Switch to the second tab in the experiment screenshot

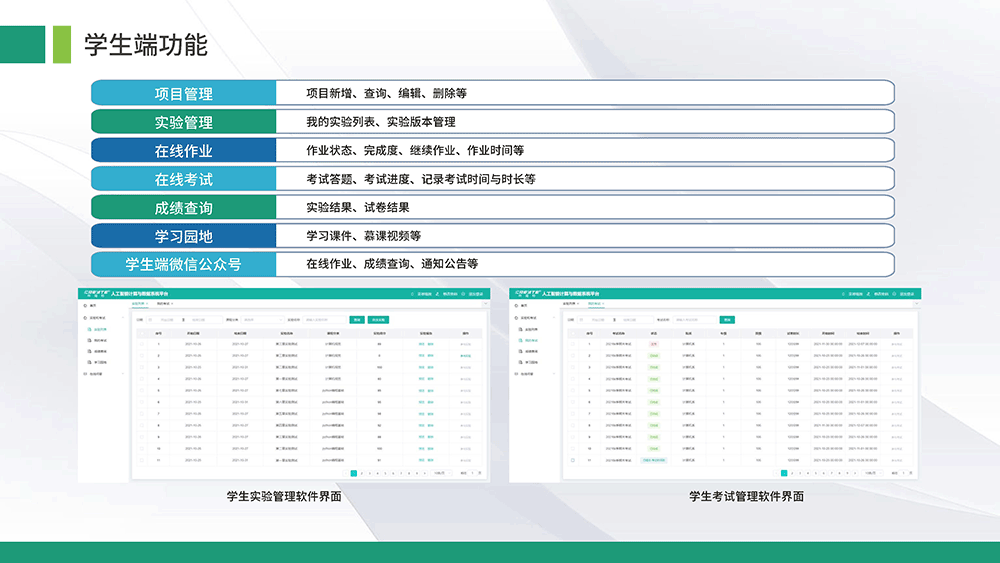tap(165, 303)
